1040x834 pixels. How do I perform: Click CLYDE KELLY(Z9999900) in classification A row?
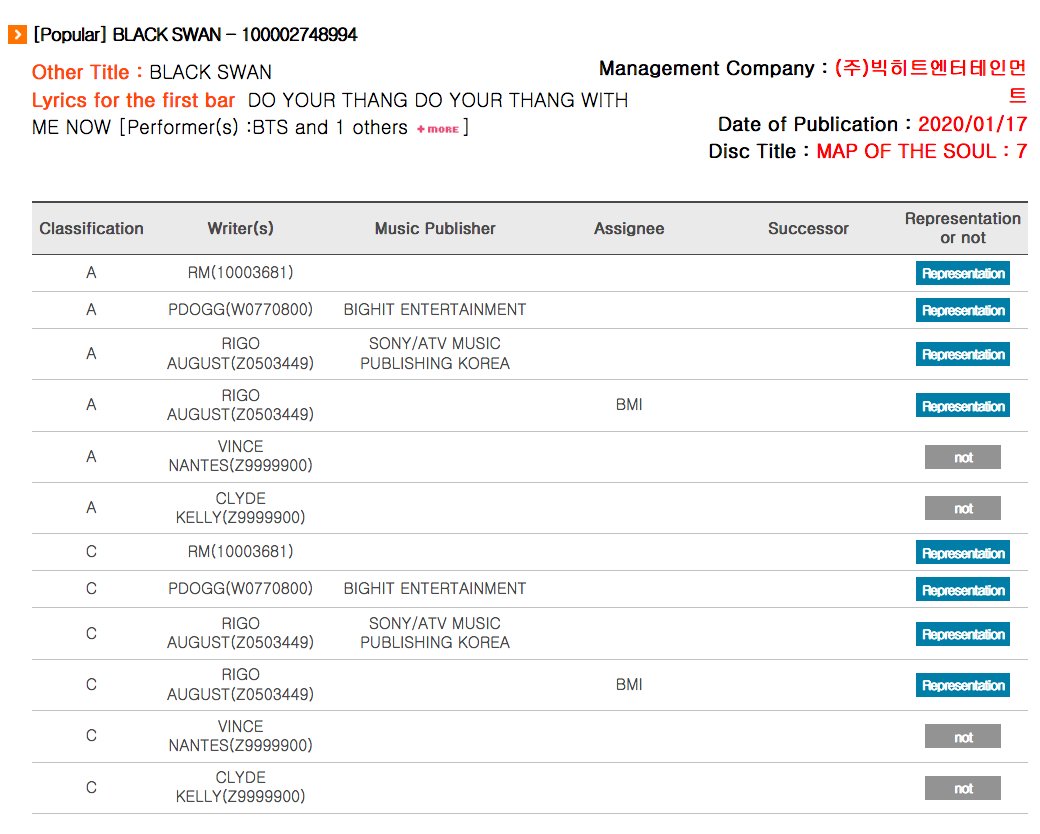coord(240,508)
